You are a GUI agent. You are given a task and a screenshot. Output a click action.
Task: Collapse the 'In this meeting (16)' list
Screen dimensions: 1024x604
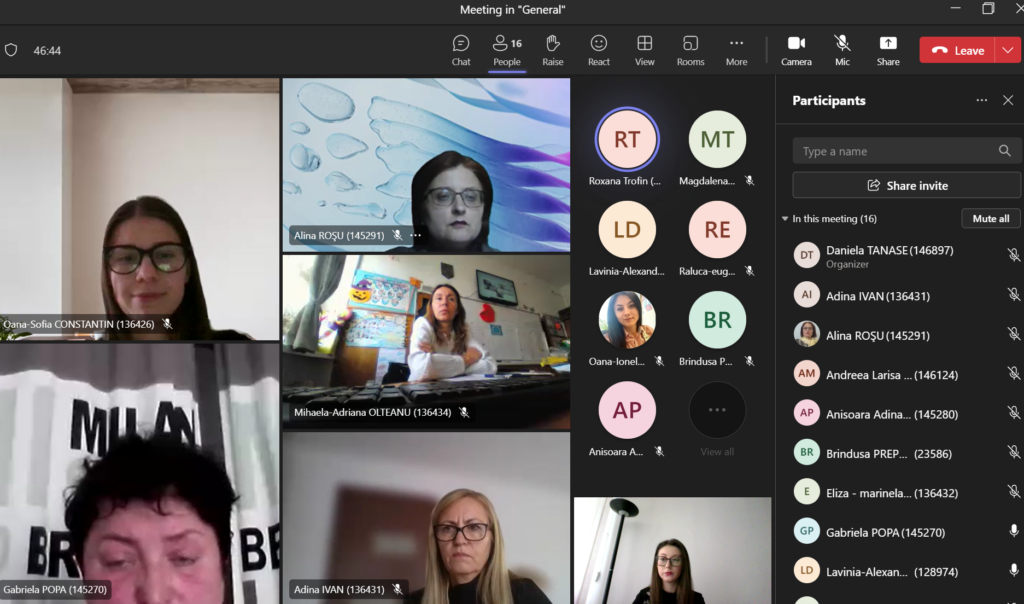[x=785, y=219]
